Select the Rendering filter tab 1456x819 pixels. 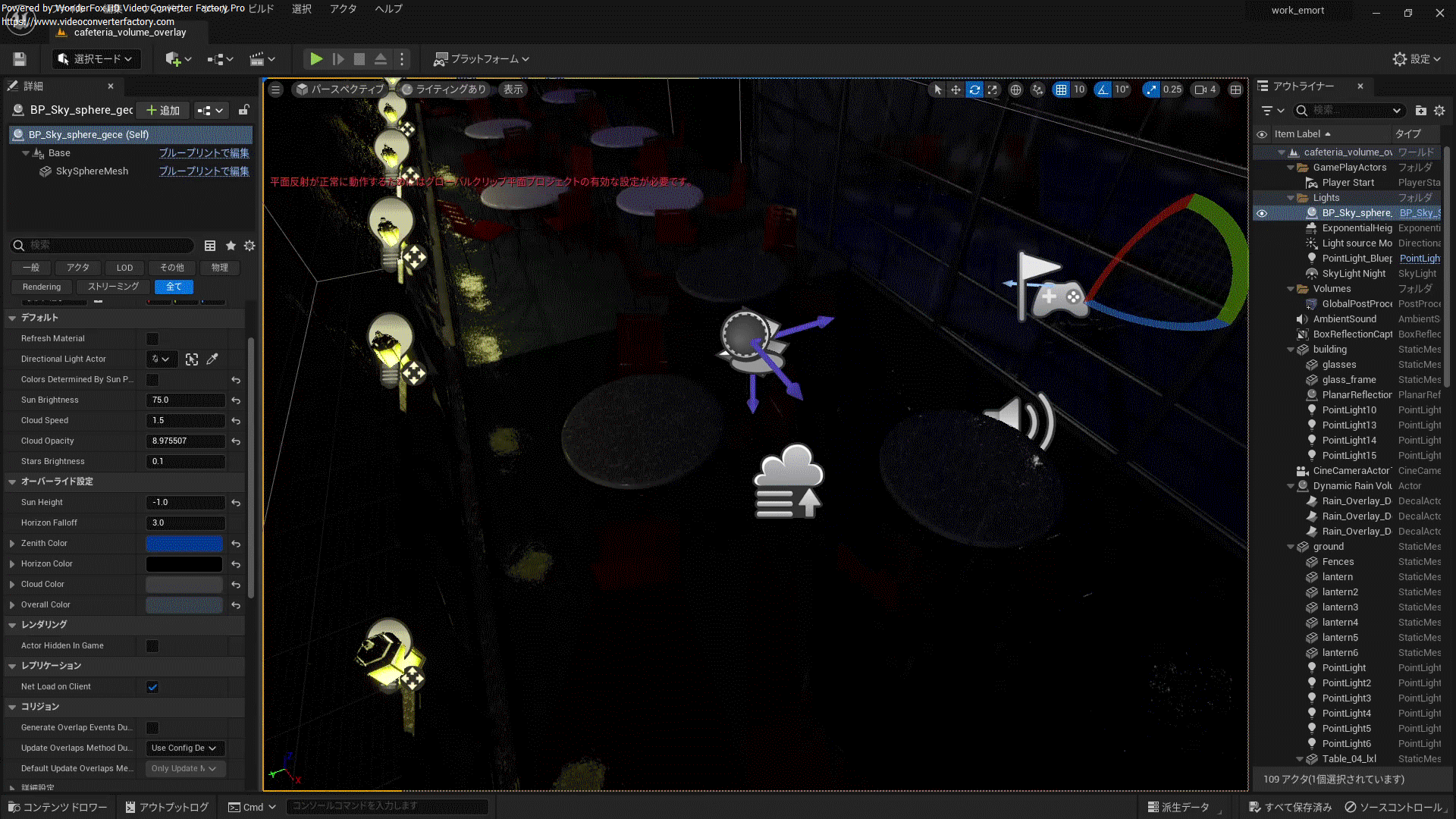[42, 287]
